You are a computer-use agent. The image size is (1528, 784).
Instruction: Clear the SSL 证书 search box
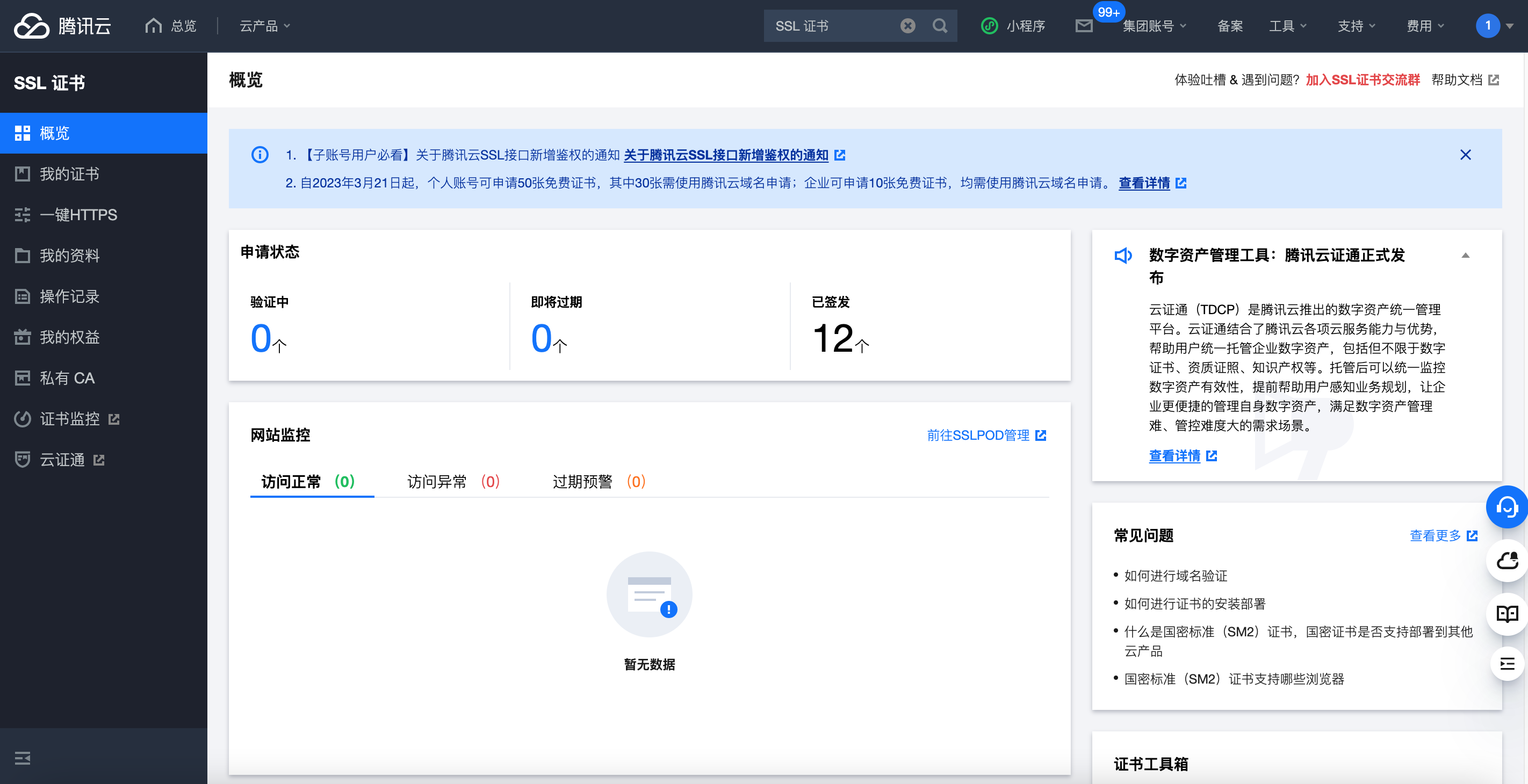click(x=907, y=25)
